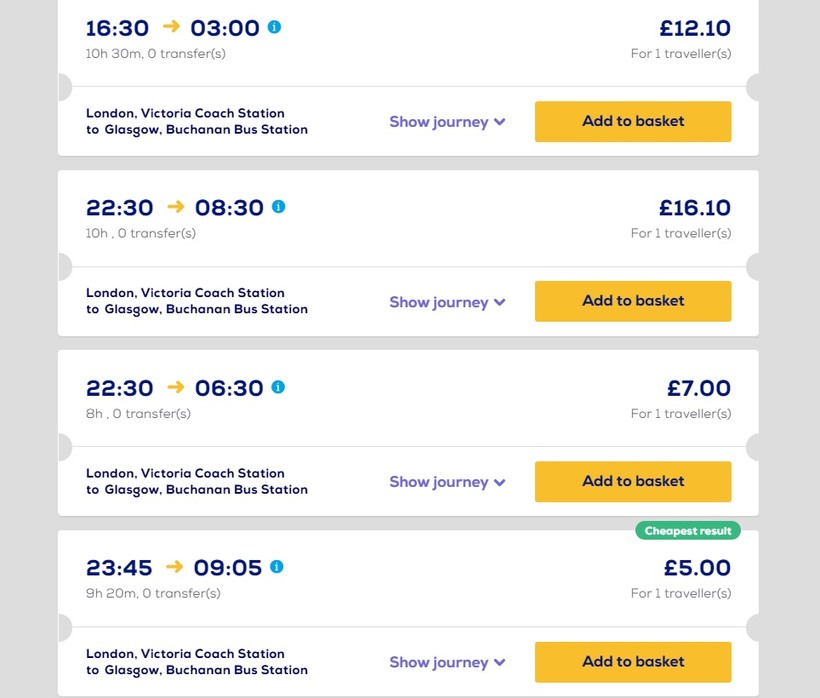Viewport: 820px width, 698px height.
Task: Add the £16.10 journey to basket
Action: tap(633, 301)
